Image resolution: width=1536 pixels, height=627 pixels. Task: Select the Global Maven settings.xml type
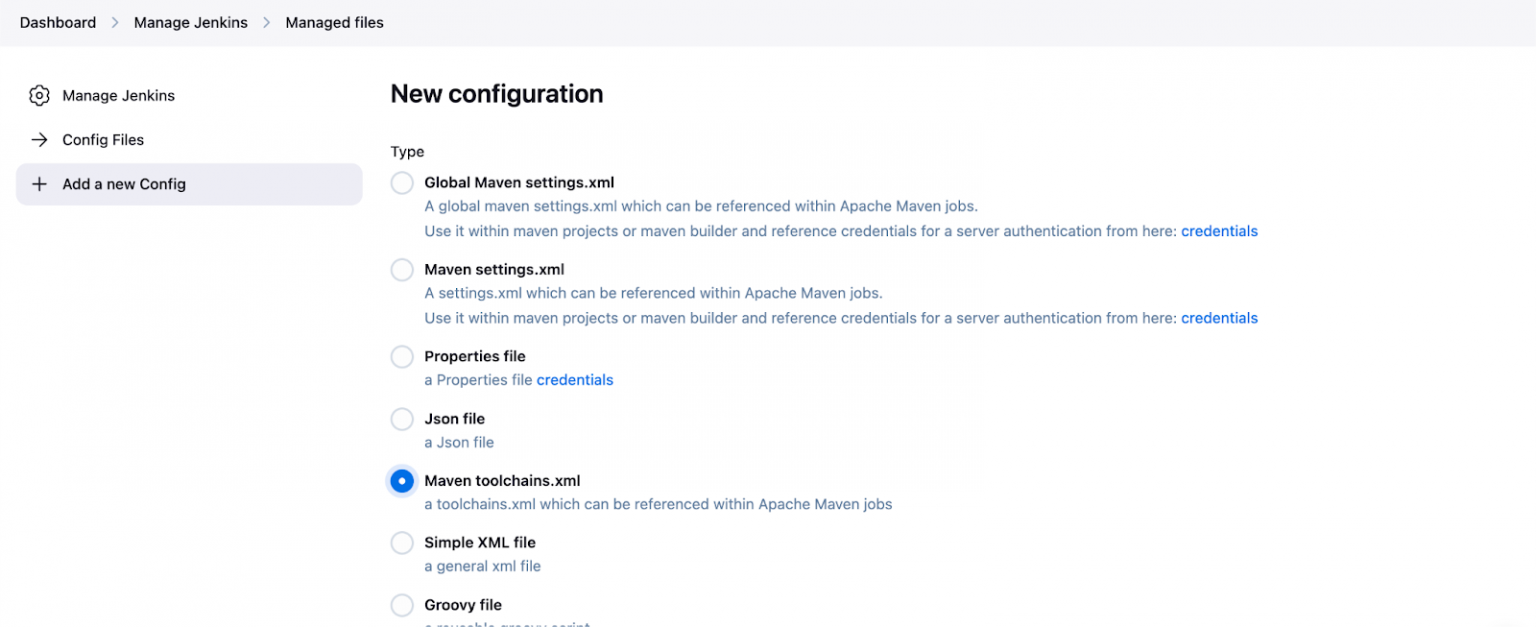tap(402, 183)
